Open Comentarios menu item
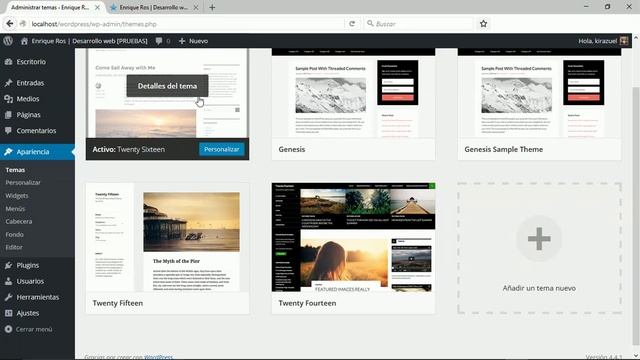The height and width of the screenshot is (360, 640). (x=37, y=131)
